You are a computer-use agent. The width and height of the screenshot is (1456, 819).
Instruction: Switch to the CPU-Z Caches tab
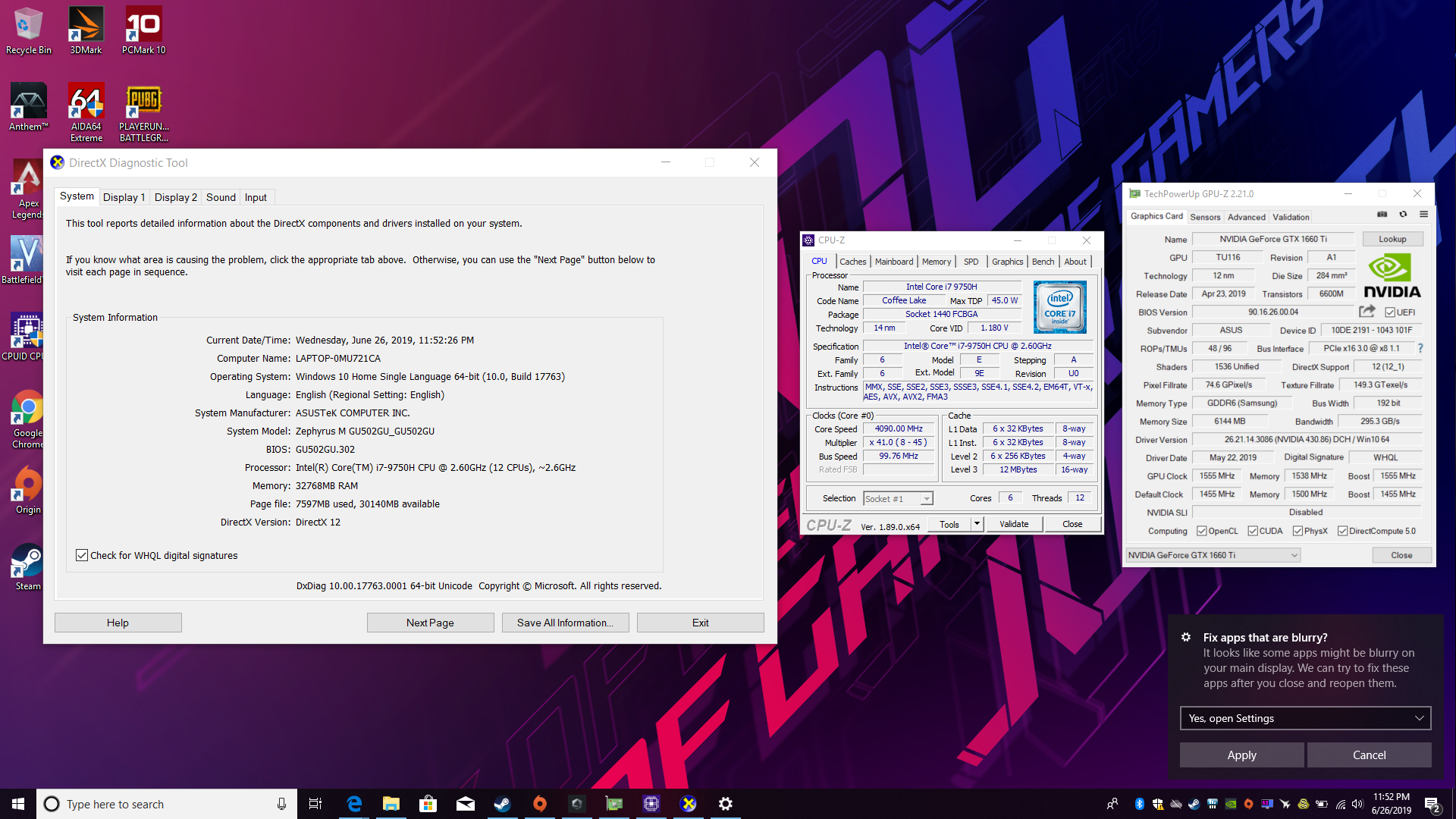[x=853, y=262]
